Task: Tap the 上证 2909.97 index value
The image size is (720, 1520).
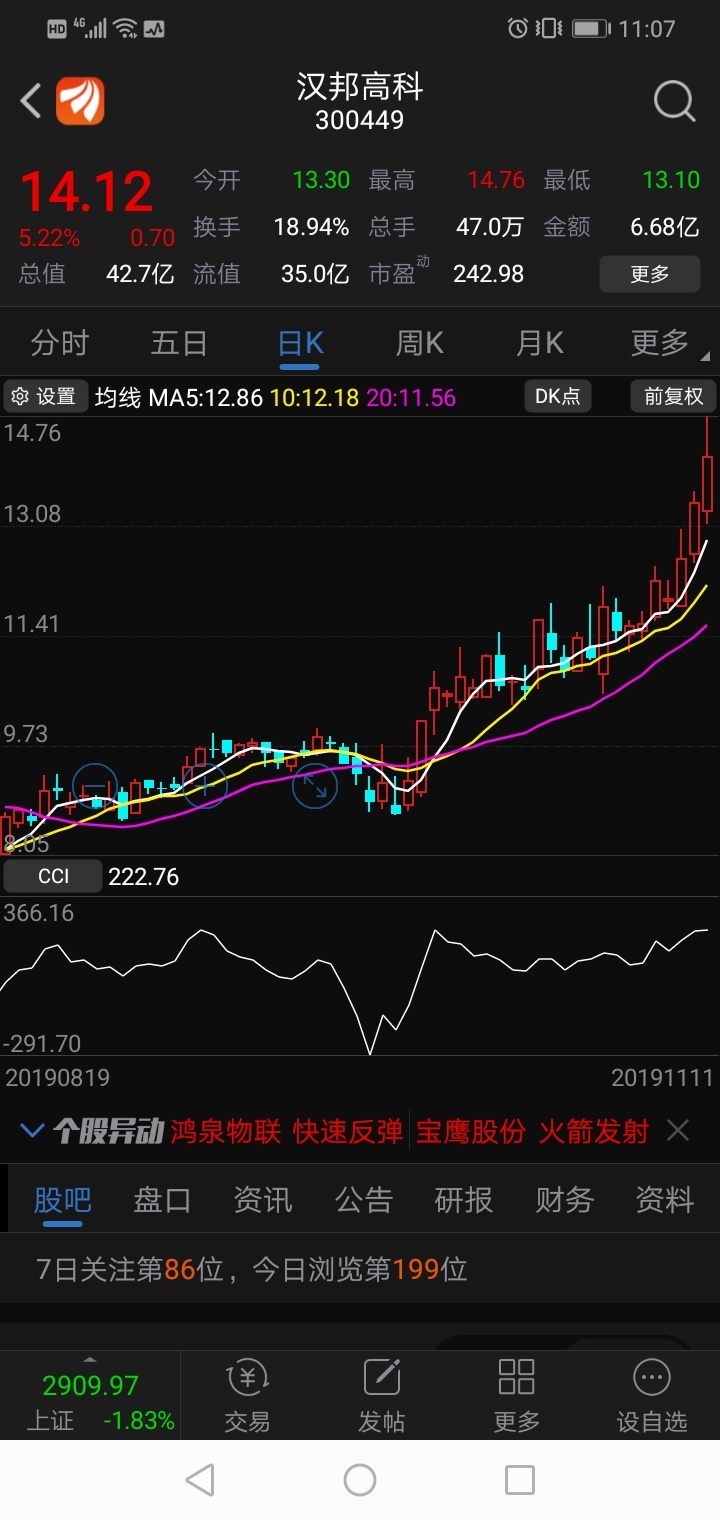Action: pos(90,1385)
